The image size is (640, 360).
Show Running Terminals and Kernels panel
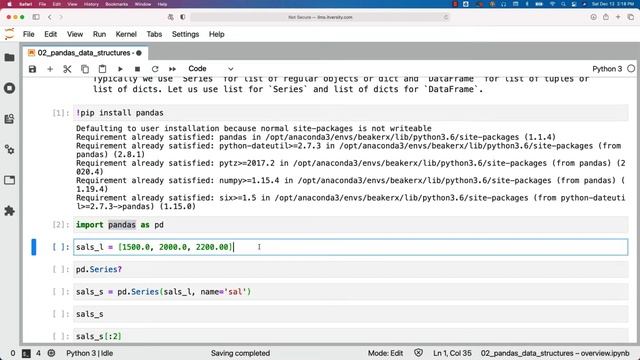point(9,88)
